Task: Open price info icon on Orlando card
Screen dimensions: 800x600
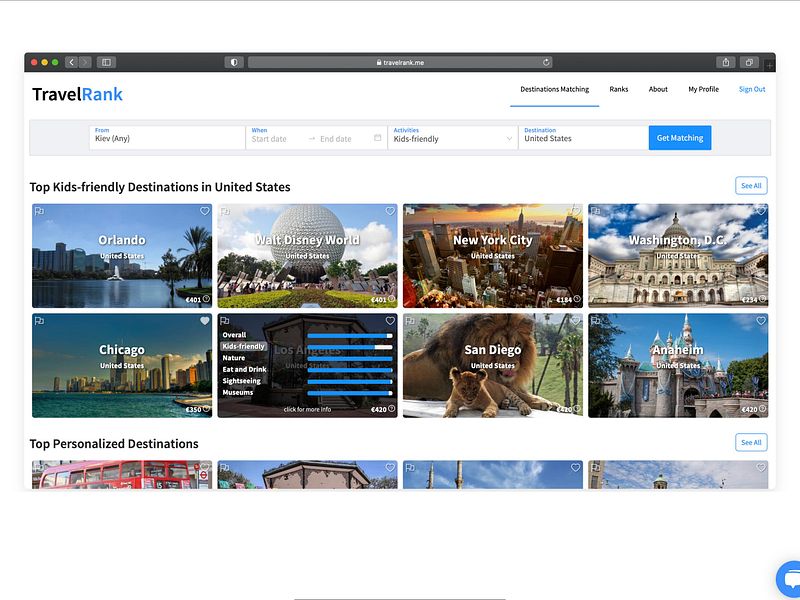Action: tap(206, 299)
